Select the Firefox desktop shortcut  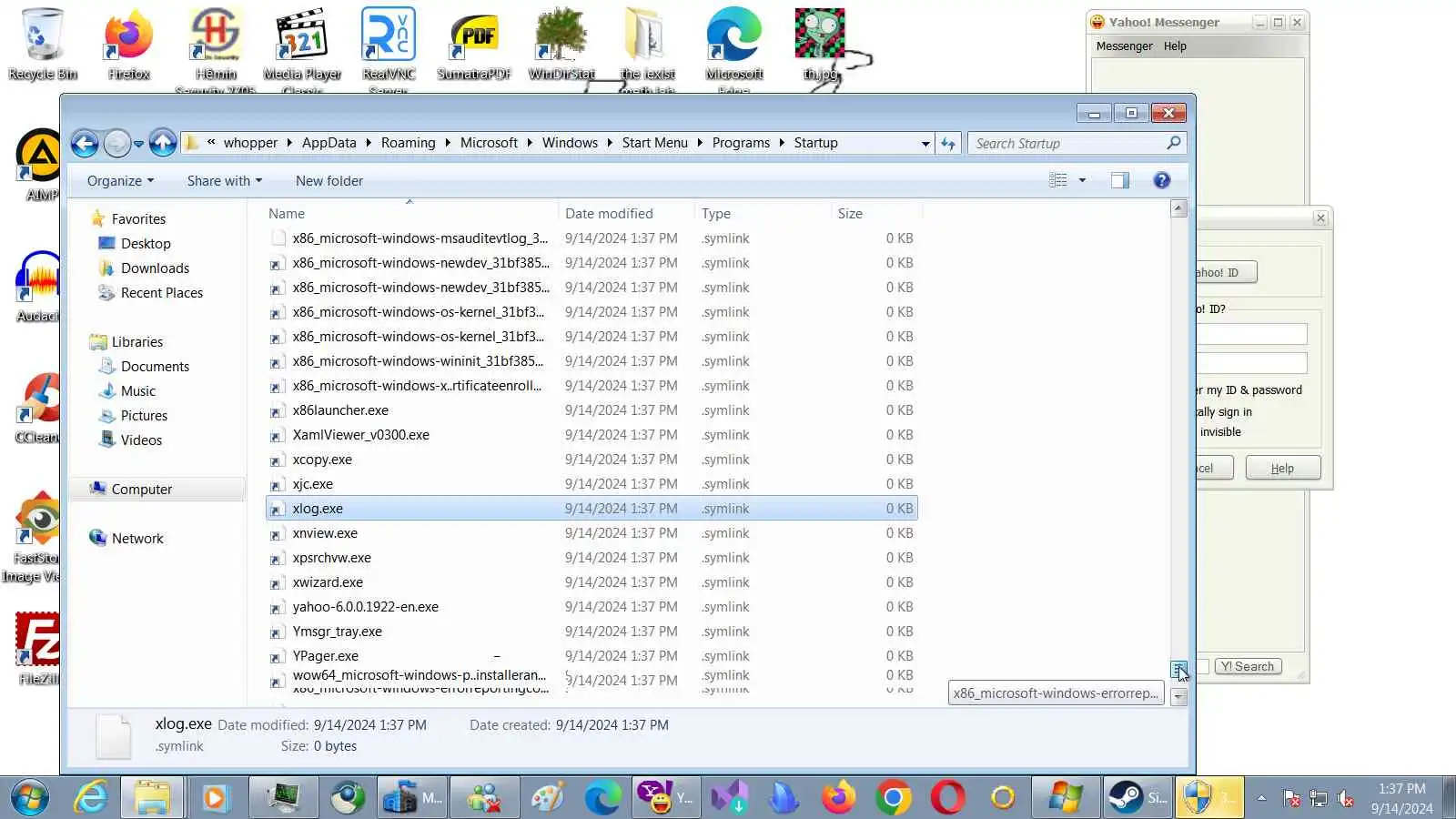(128, 44)
